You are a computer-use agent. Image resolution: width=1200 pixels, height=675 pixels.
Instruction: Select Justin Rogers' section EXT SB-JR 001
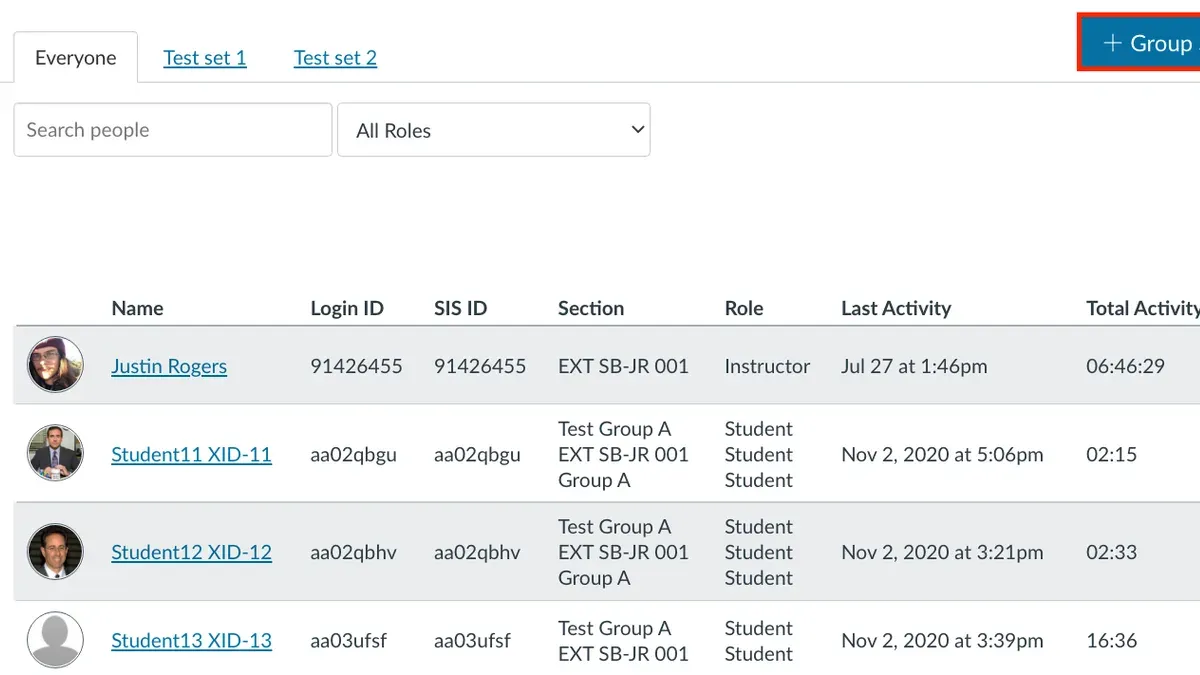tap(623, 366)
